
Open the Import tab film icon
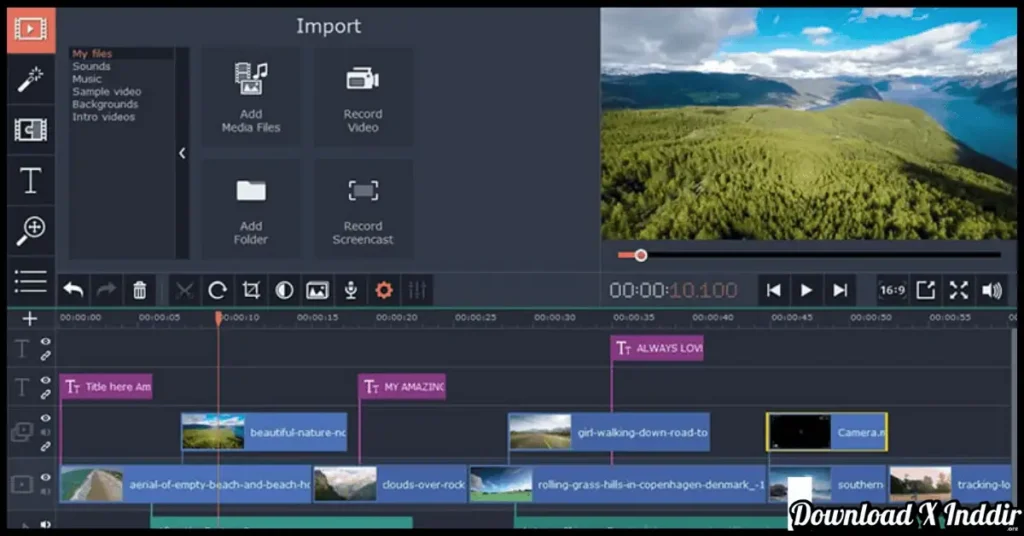(x=31, y=29)
